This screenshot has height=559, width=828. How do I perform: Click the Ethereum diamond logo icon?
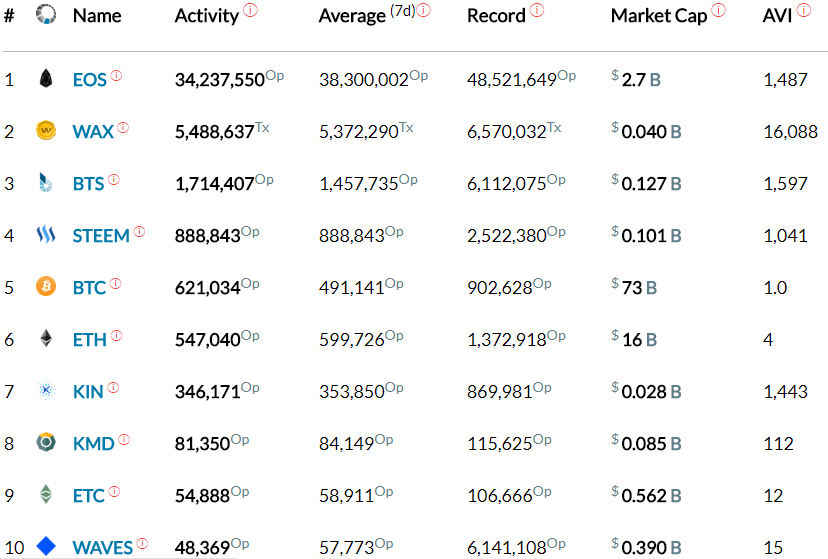point(46,338)
